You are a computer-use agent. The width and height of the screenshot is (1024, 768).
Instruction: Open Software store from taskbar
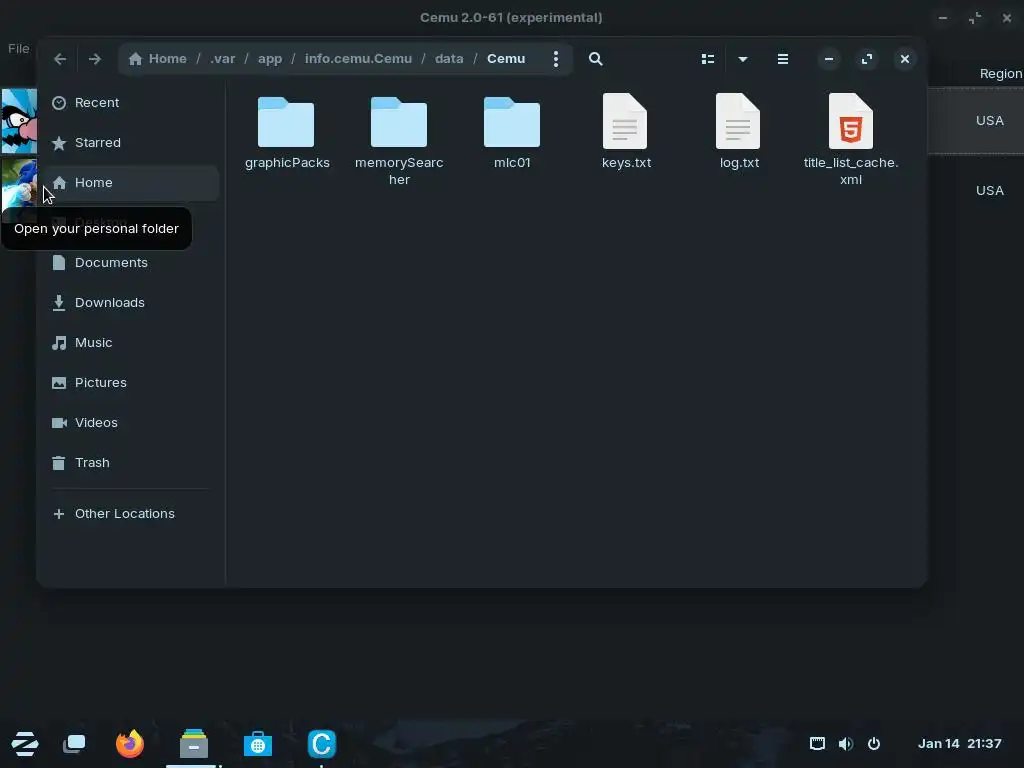click(258, 744)
